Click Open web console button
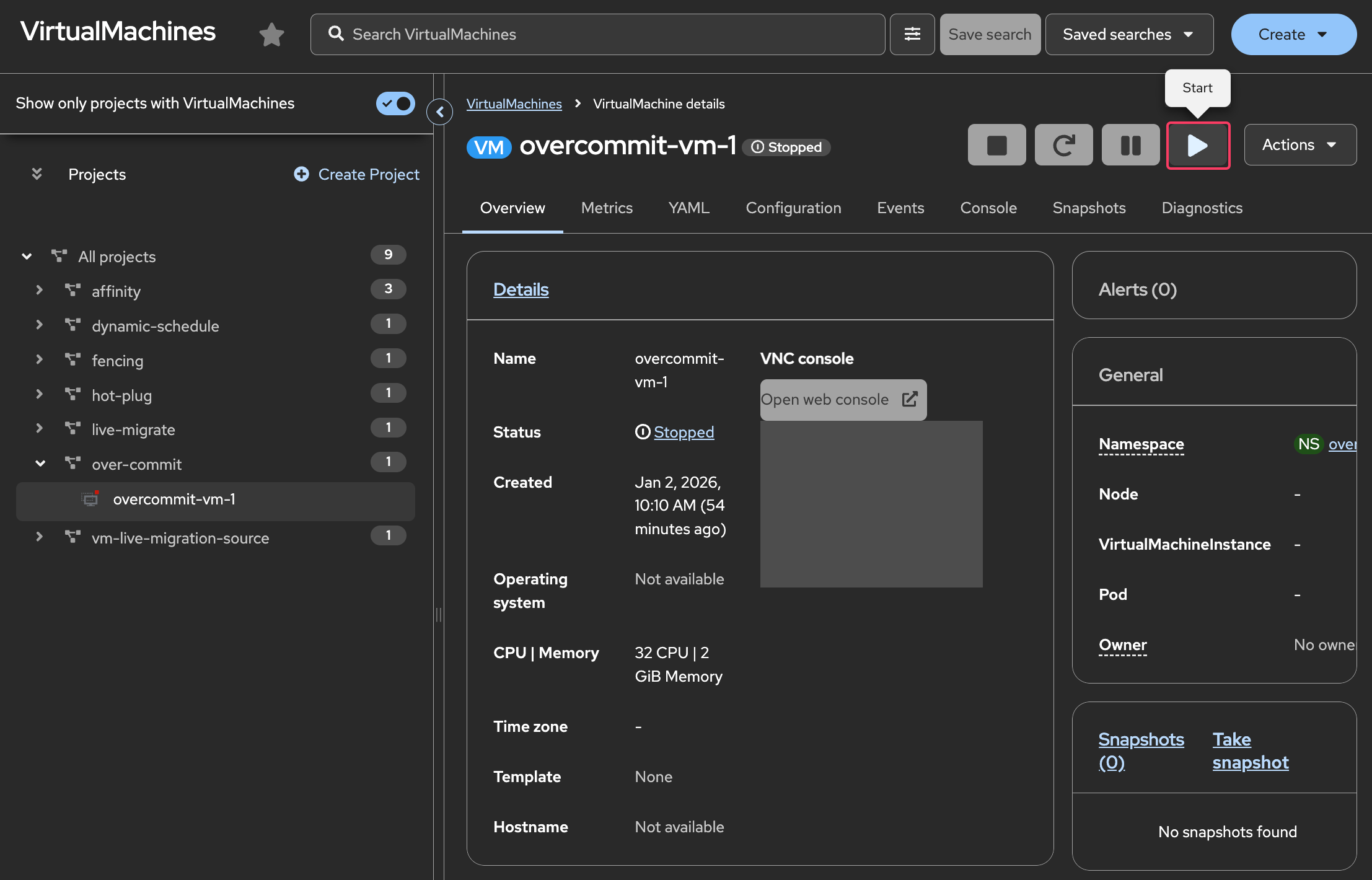 click(x=843, y=400)
